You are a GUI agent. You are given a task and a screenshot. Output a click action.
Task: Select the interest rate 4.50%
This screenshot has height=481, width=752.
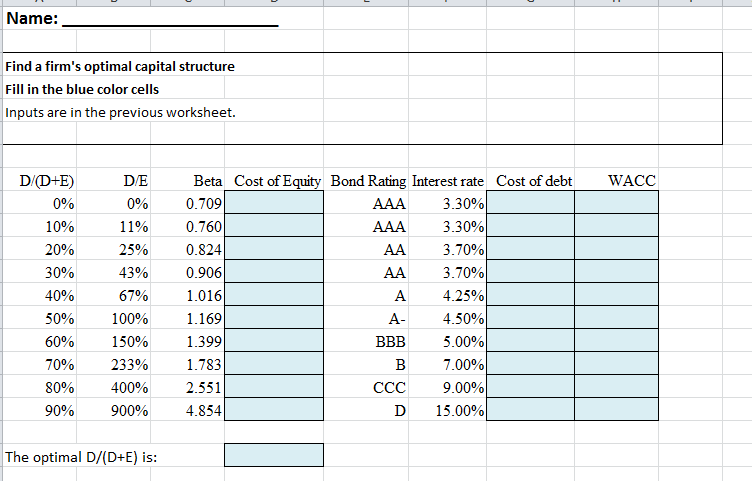pos(463,318)
